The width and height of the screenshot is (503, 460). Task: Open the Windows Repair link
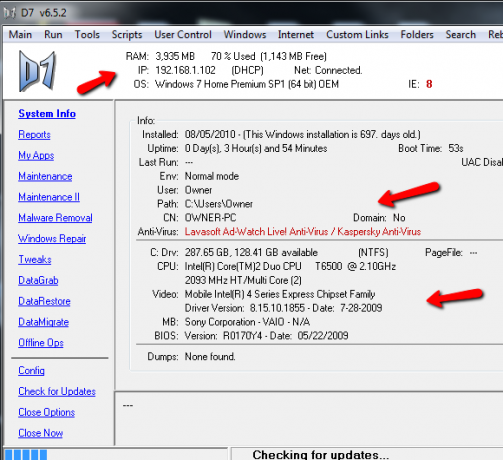52,239
